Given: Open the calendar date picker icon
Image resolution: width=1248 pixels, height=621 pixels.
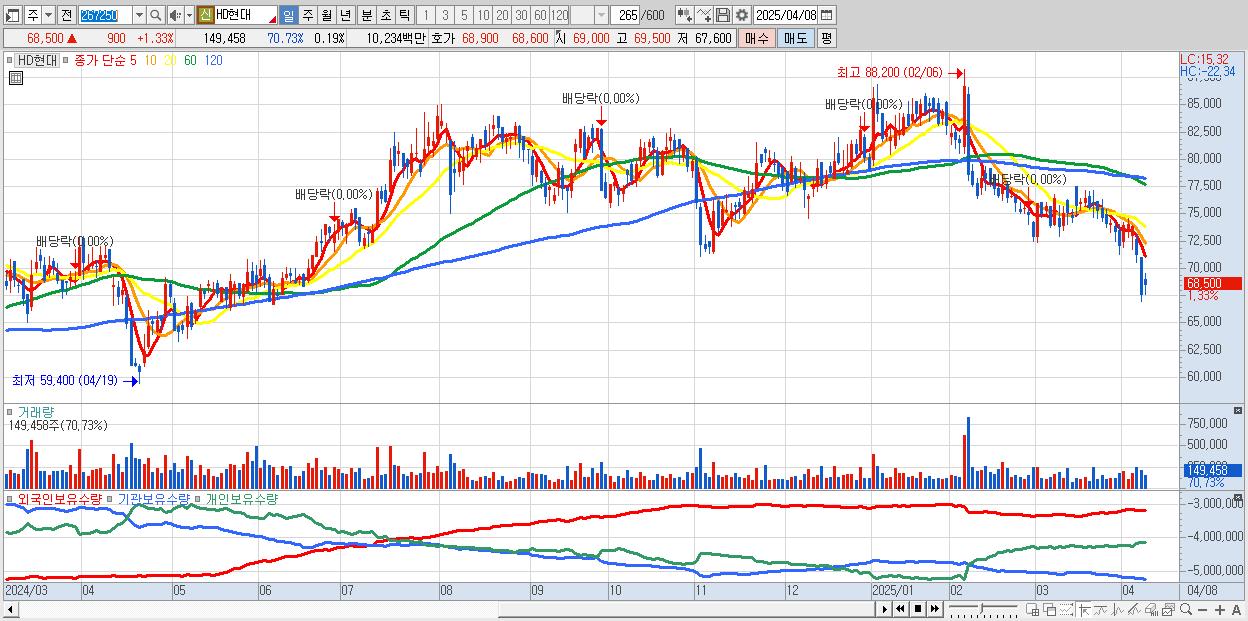Looking at the screenshot, I should coord(826,15).
